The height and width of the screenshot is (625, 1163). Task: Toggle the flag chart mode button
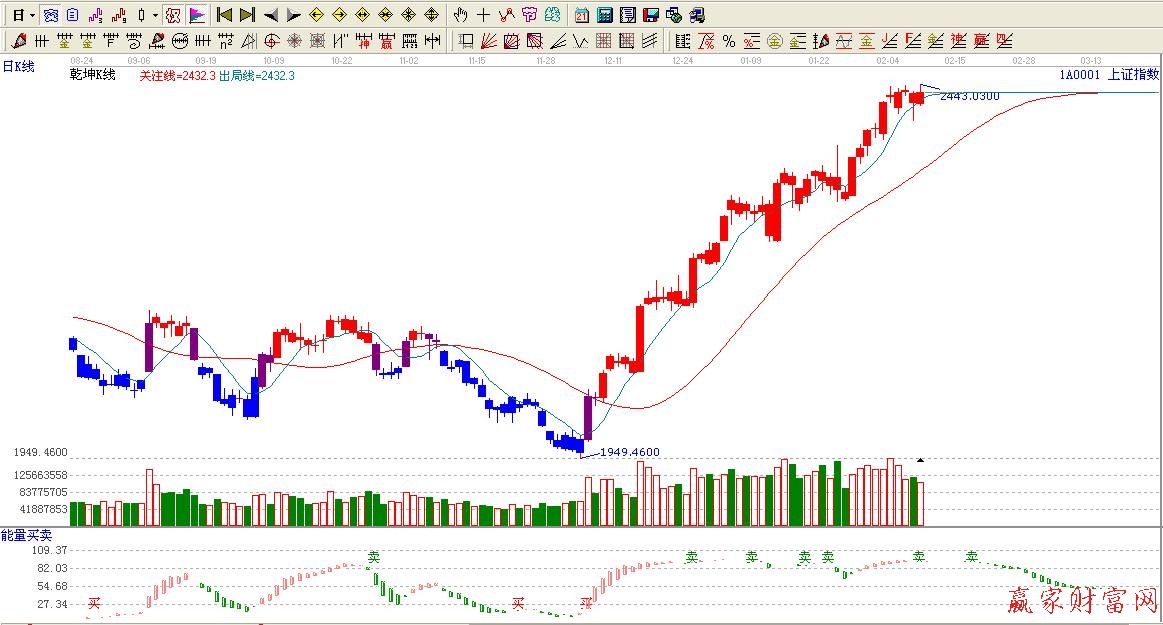click(197, 15)
